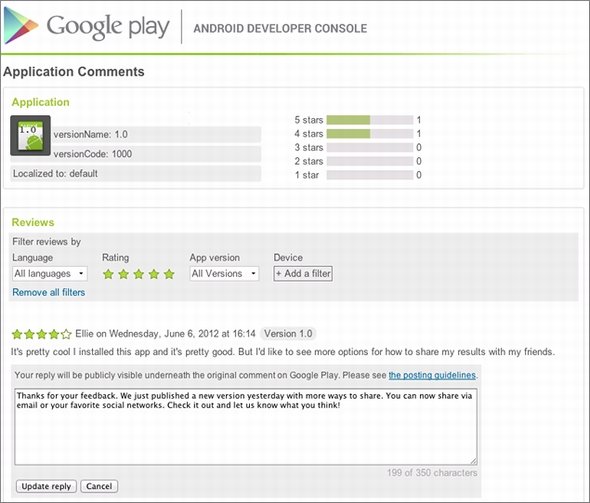Click the 4 stars rating bar

(370, 134)
